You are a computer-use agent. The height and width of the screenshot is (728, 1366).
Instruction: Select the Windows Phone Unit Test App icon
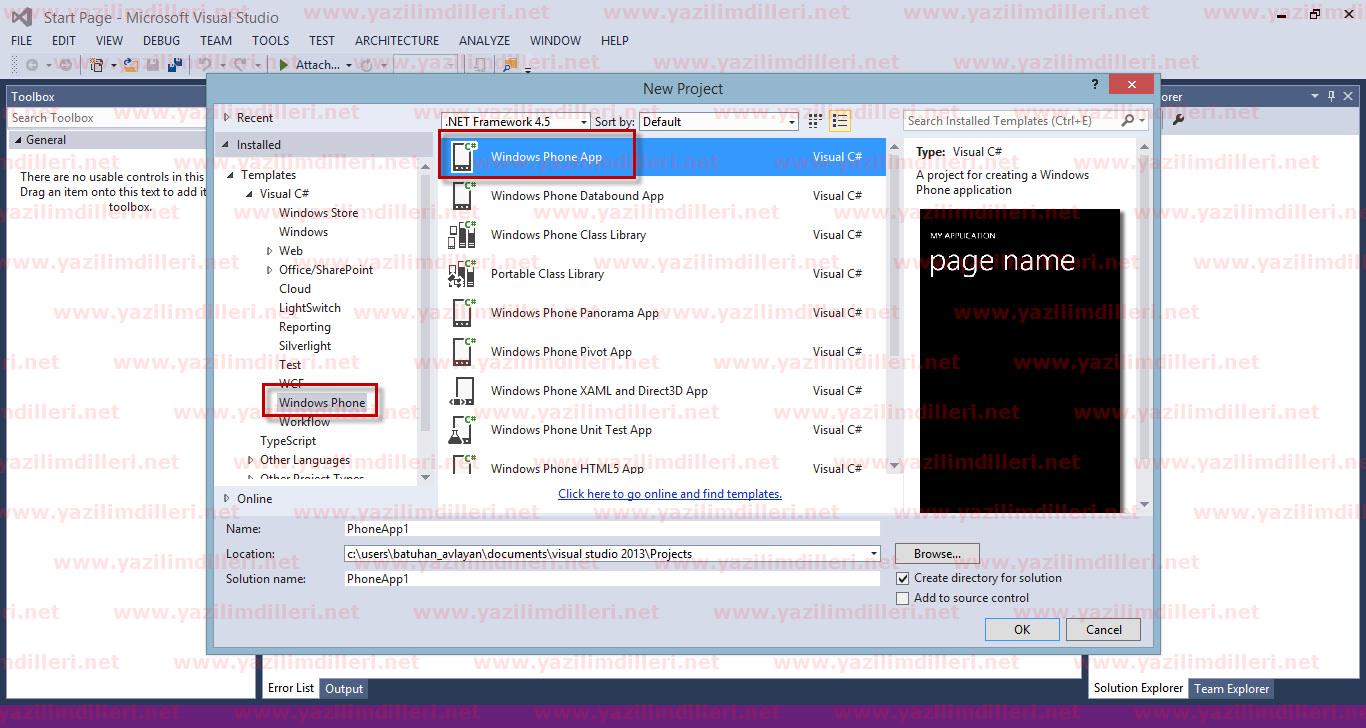coord(462,430)
